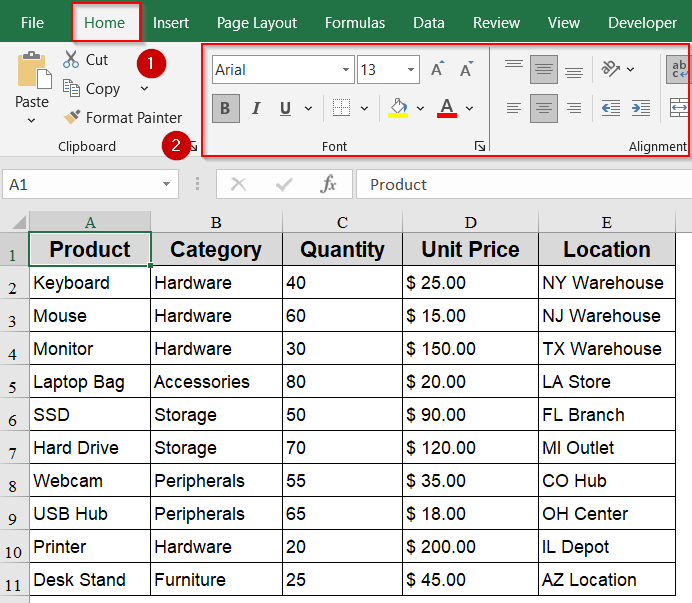The height and width of the screenshot is (603, 692).
Task: Increase font size with larger A icon
Action: [x=438, y=69]
